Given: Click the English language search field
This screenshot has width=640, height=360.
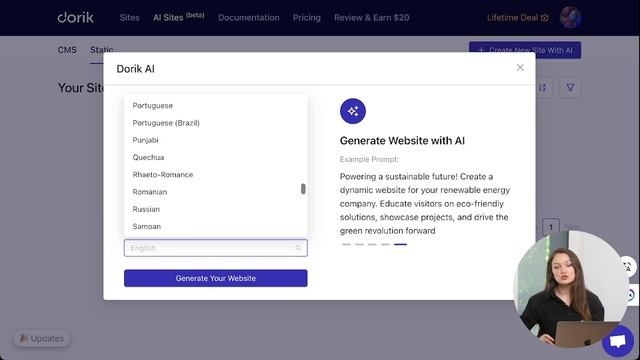Looking at the screenshot, I should tap(216, 248).
